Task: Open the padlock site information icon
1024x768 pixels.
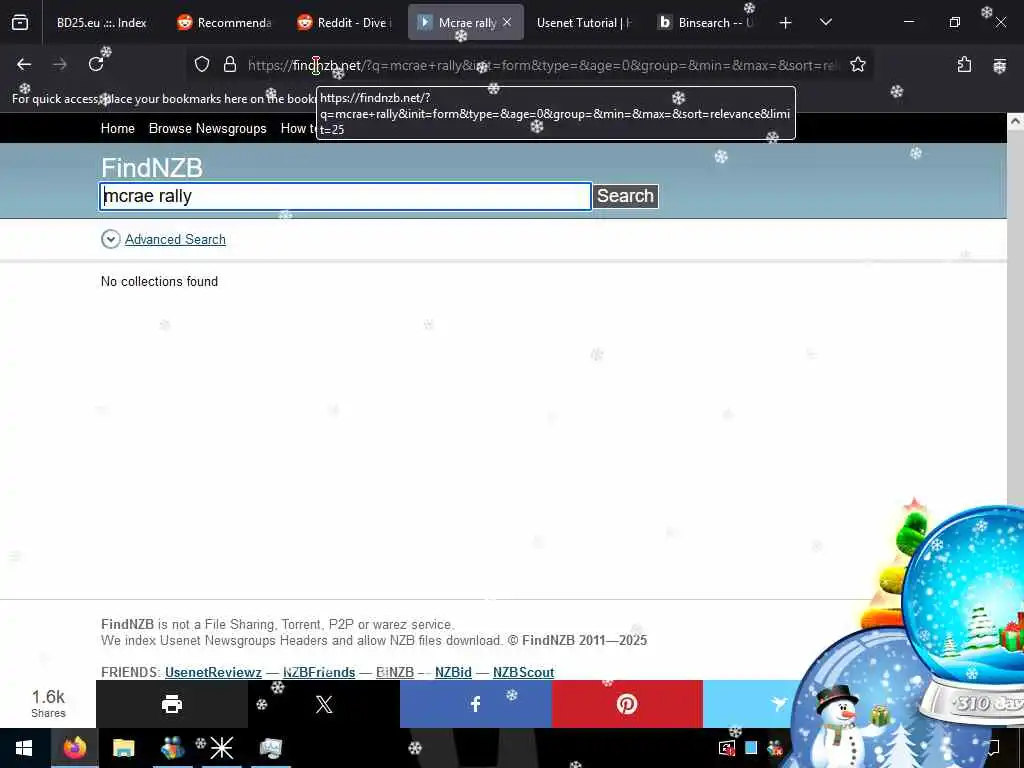Action: (229, 64)
